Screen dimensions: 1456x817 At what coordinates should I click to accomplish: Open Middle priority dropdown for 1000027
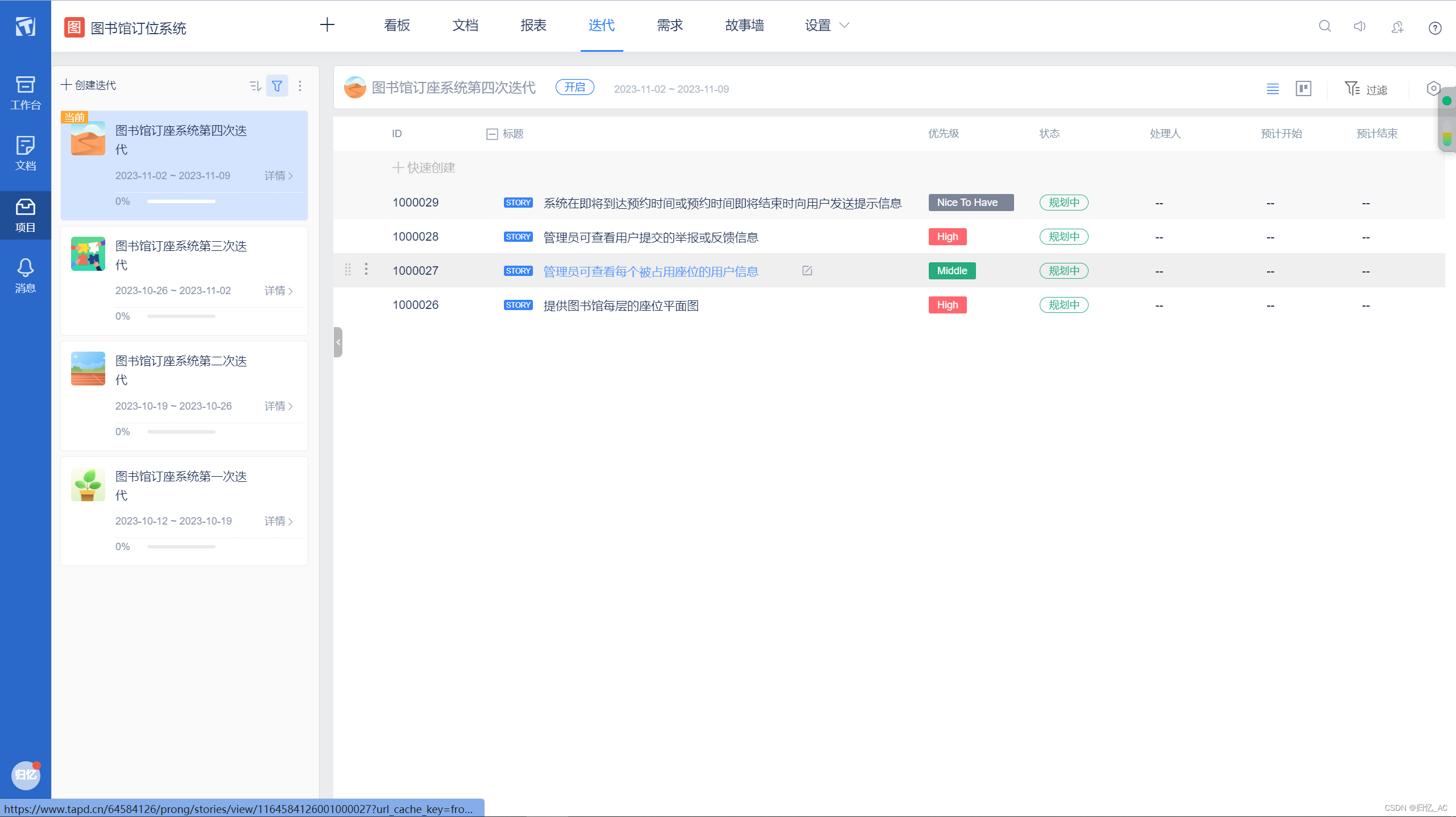(x=952, y=271)
